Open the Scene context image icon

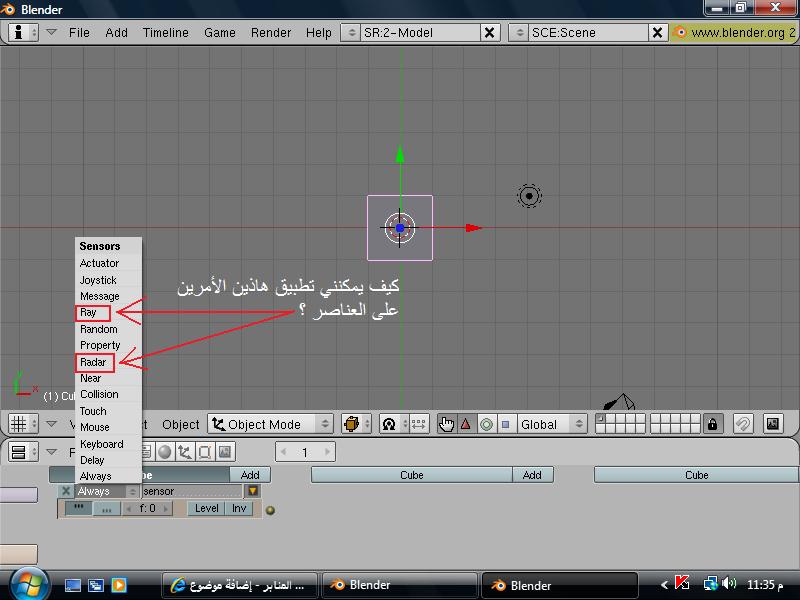pos(224,452)
